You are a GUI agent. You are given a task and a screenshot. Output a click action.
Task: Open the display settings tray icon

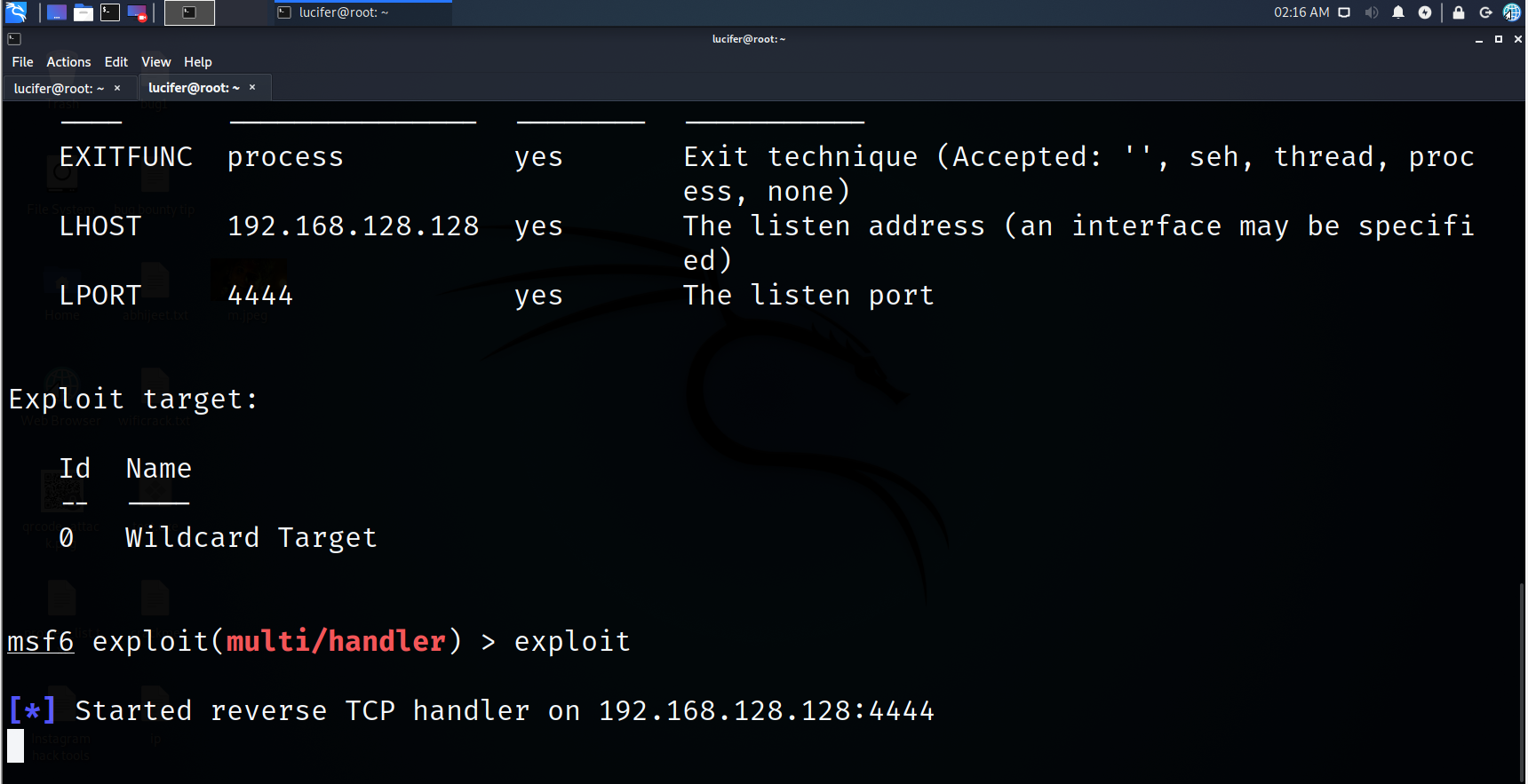(x=1344, y=12)
